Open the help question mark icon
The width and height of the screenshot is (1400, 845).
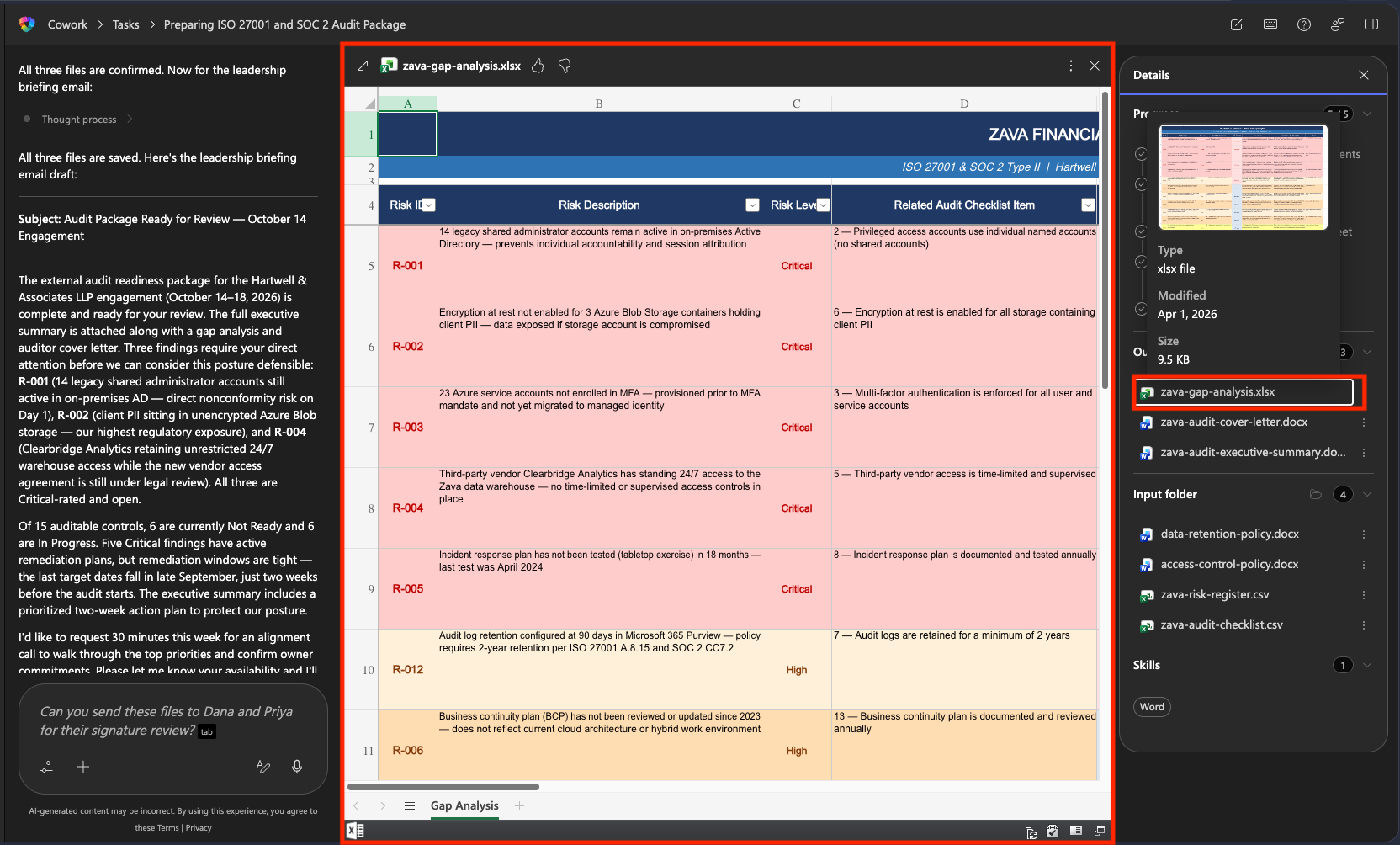[x=1304, y=24]
